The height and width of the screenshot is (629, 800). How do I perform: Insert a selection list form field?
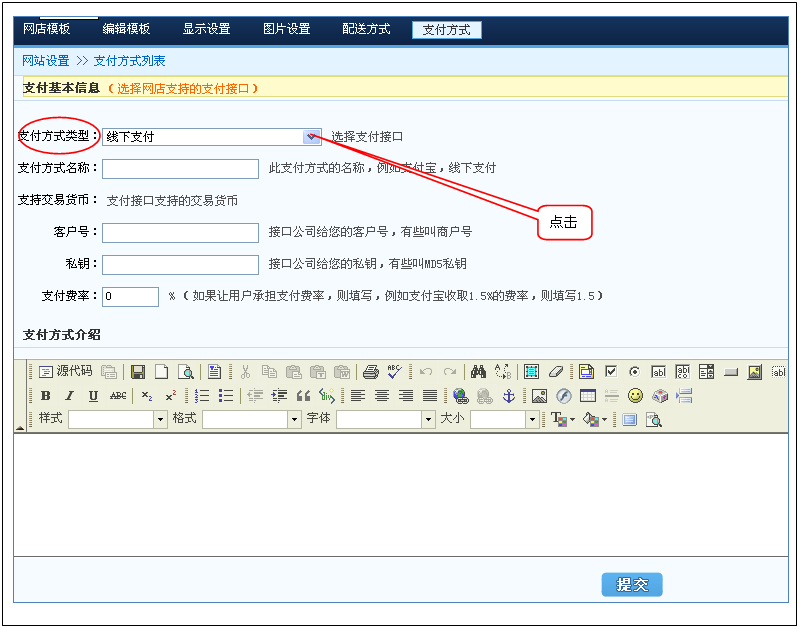707,372
